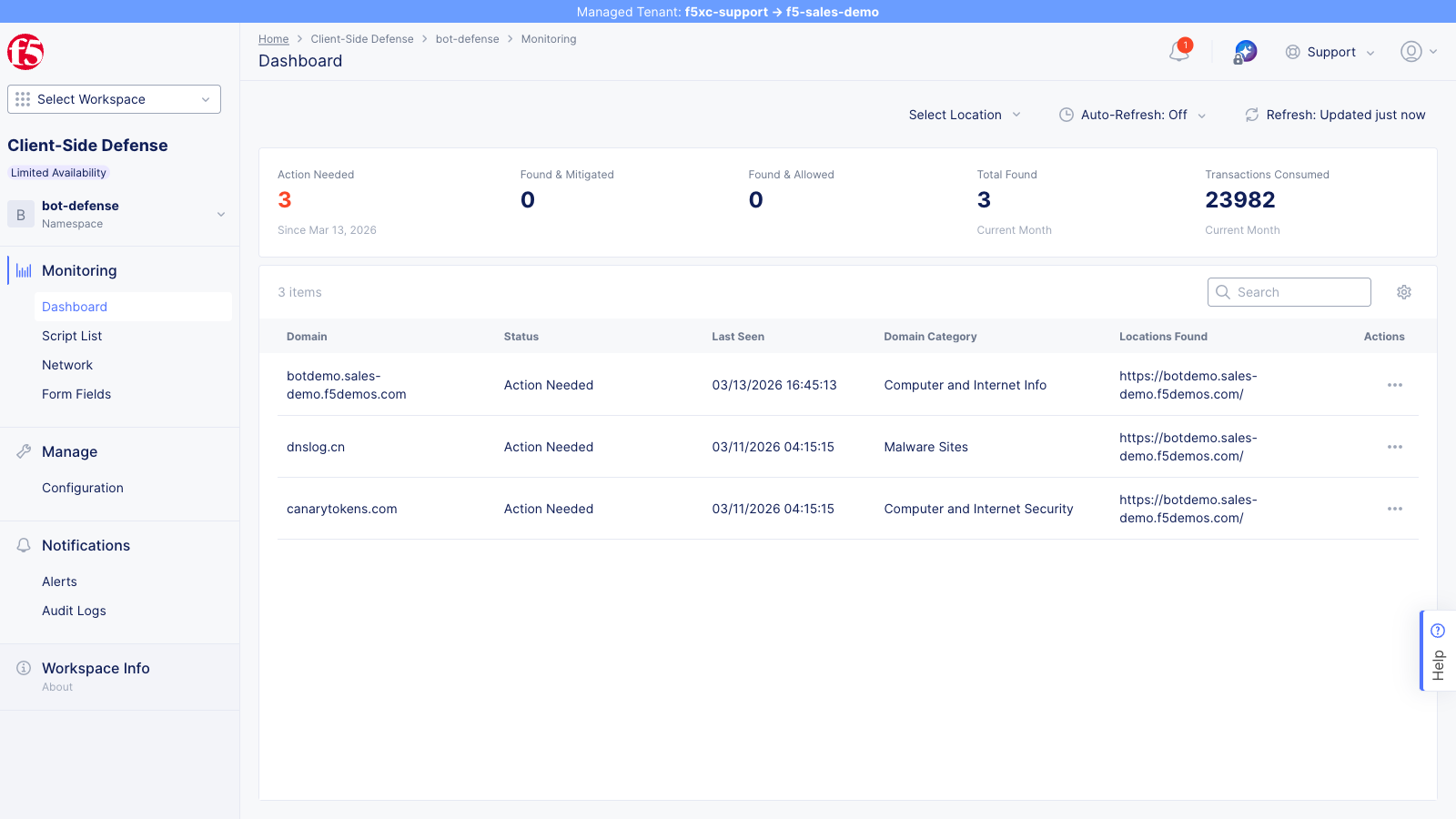Viewport: 1456px width, 819px height.
Task: Open actions menu for dnslog.cn row
Action: (1394, 447)
